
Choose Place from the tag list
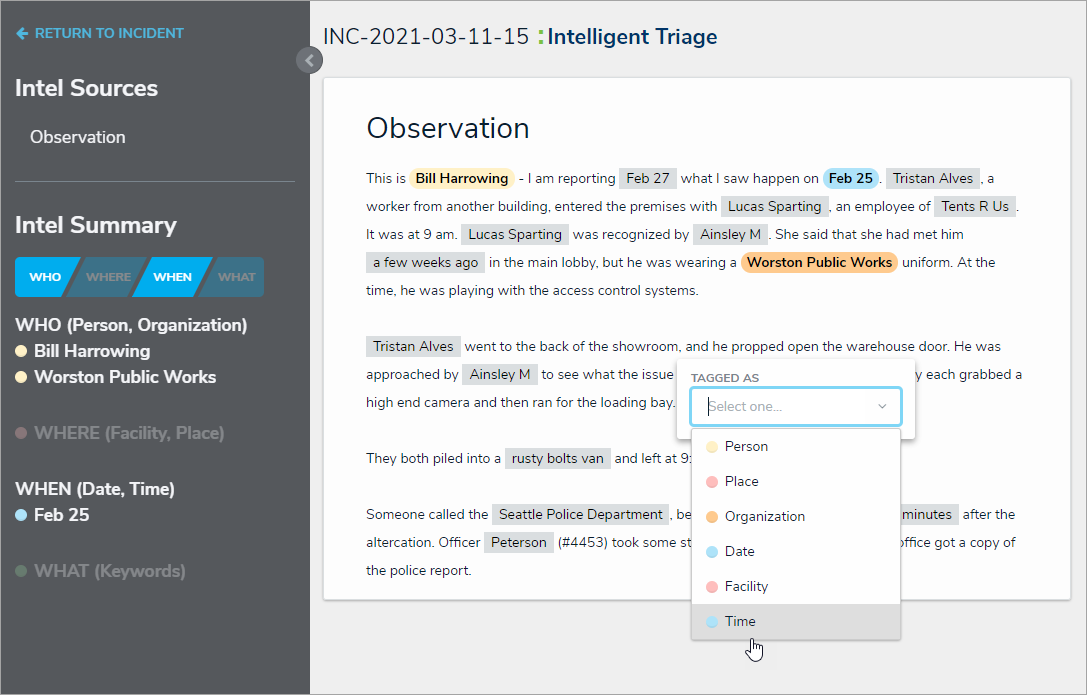click(741, 481)
